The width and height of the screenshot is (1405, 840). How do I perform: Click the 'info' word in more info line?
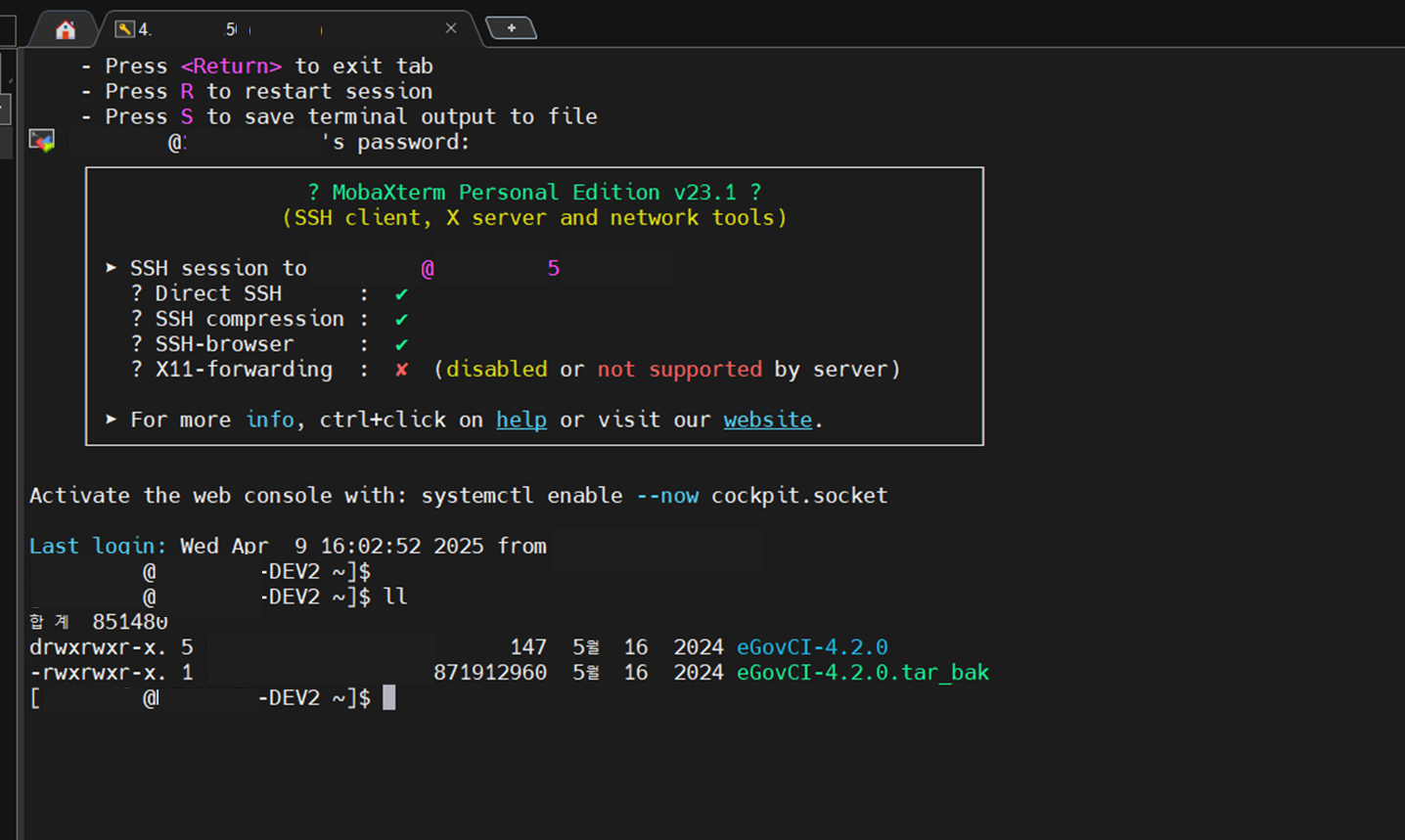[270, 420]
